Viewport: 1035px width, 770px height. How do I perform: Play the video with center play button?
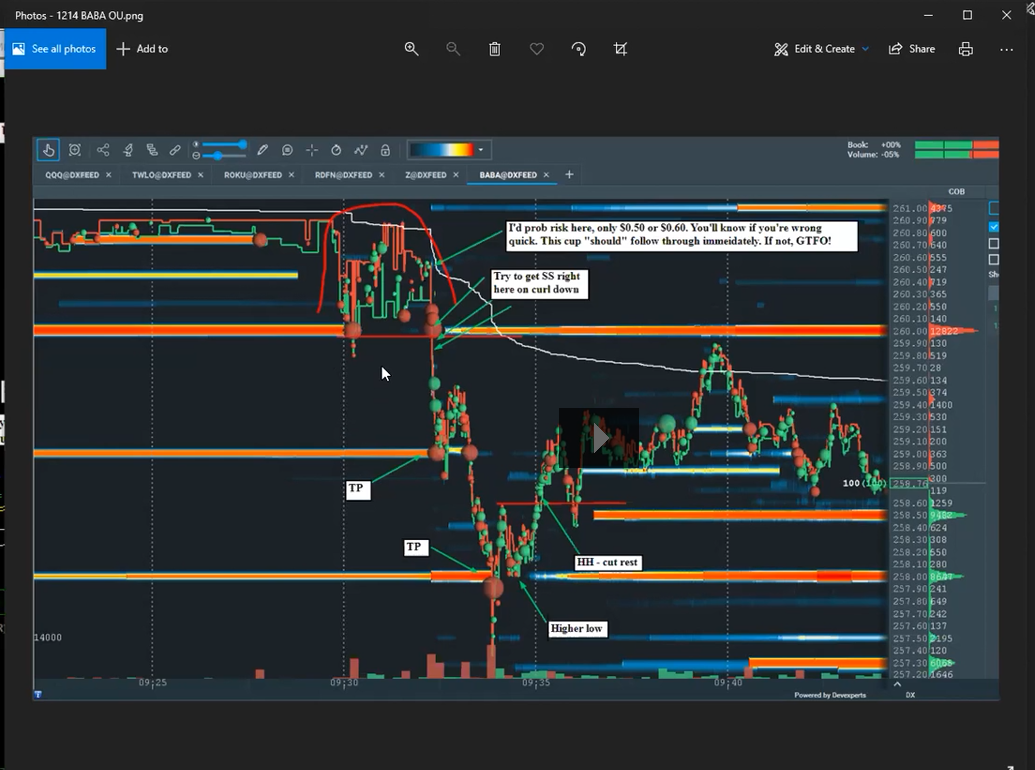(599, 437)
